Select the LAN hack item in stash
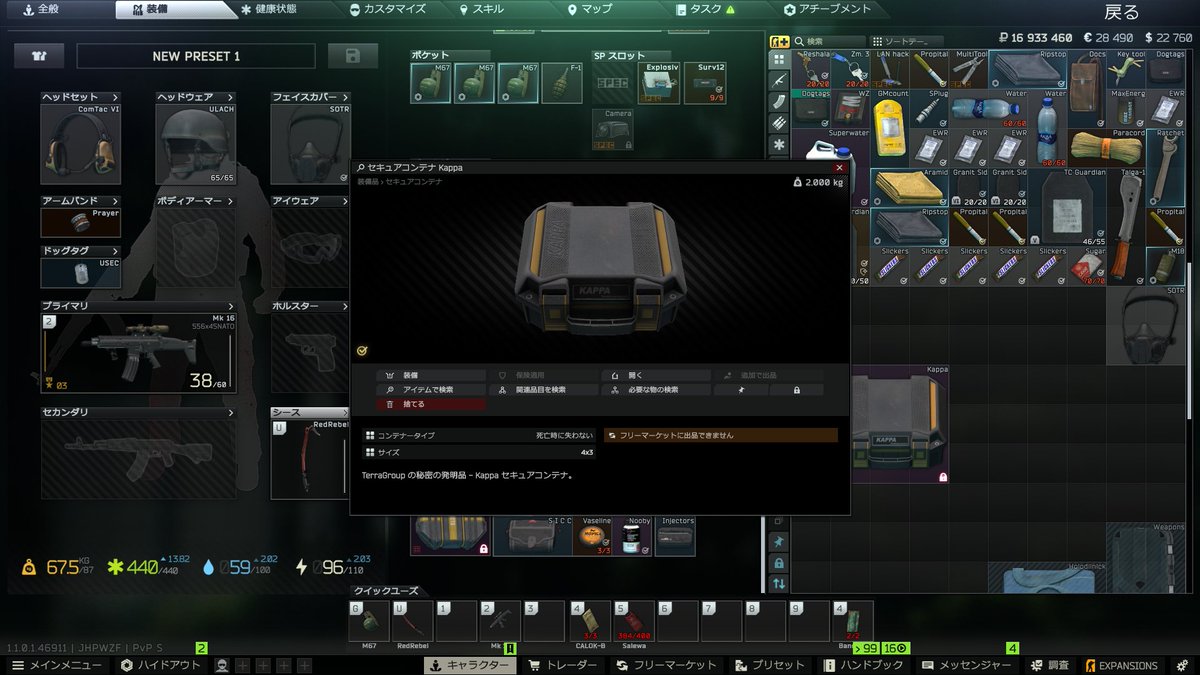This screenshot has height=675, width=1200. (x=890, y=70)
